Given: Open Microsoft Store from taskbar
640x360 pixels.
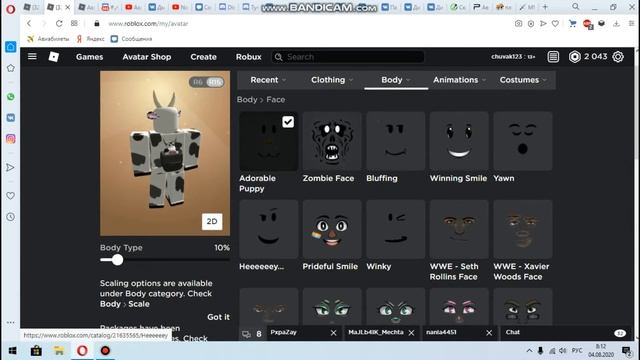Looking at the screenshot, I should point(36,351).
